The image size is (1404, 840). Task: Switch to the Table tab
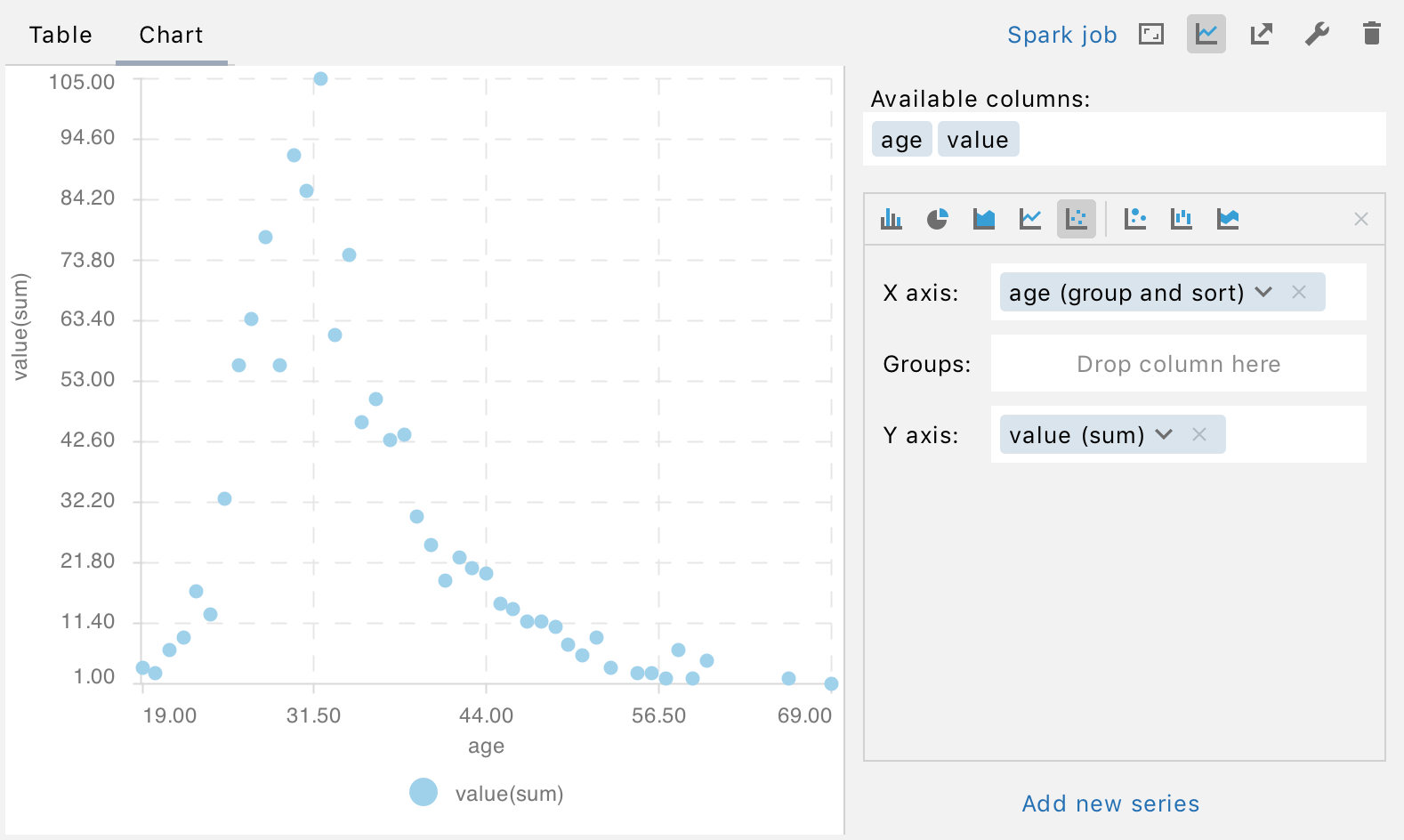61,35
